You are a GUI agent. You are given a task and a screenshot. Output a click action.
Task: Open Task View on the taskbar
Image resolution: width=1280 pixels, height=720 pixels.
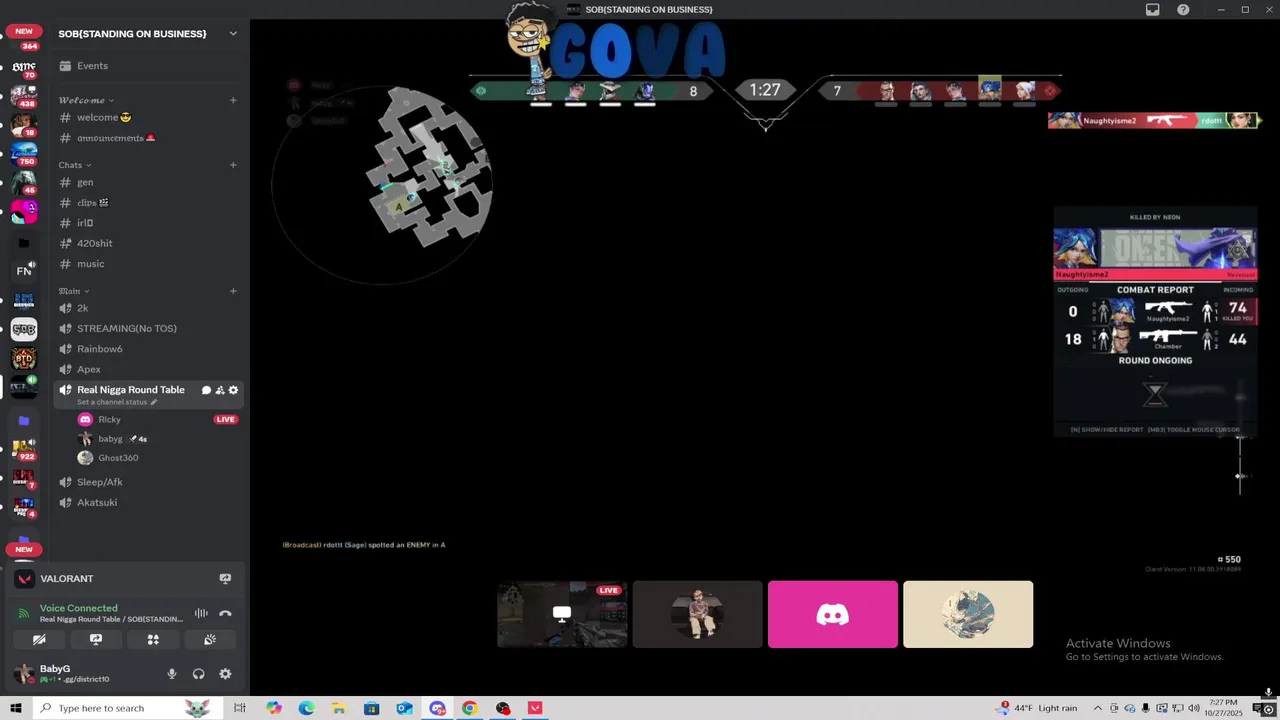click(240, 708)
